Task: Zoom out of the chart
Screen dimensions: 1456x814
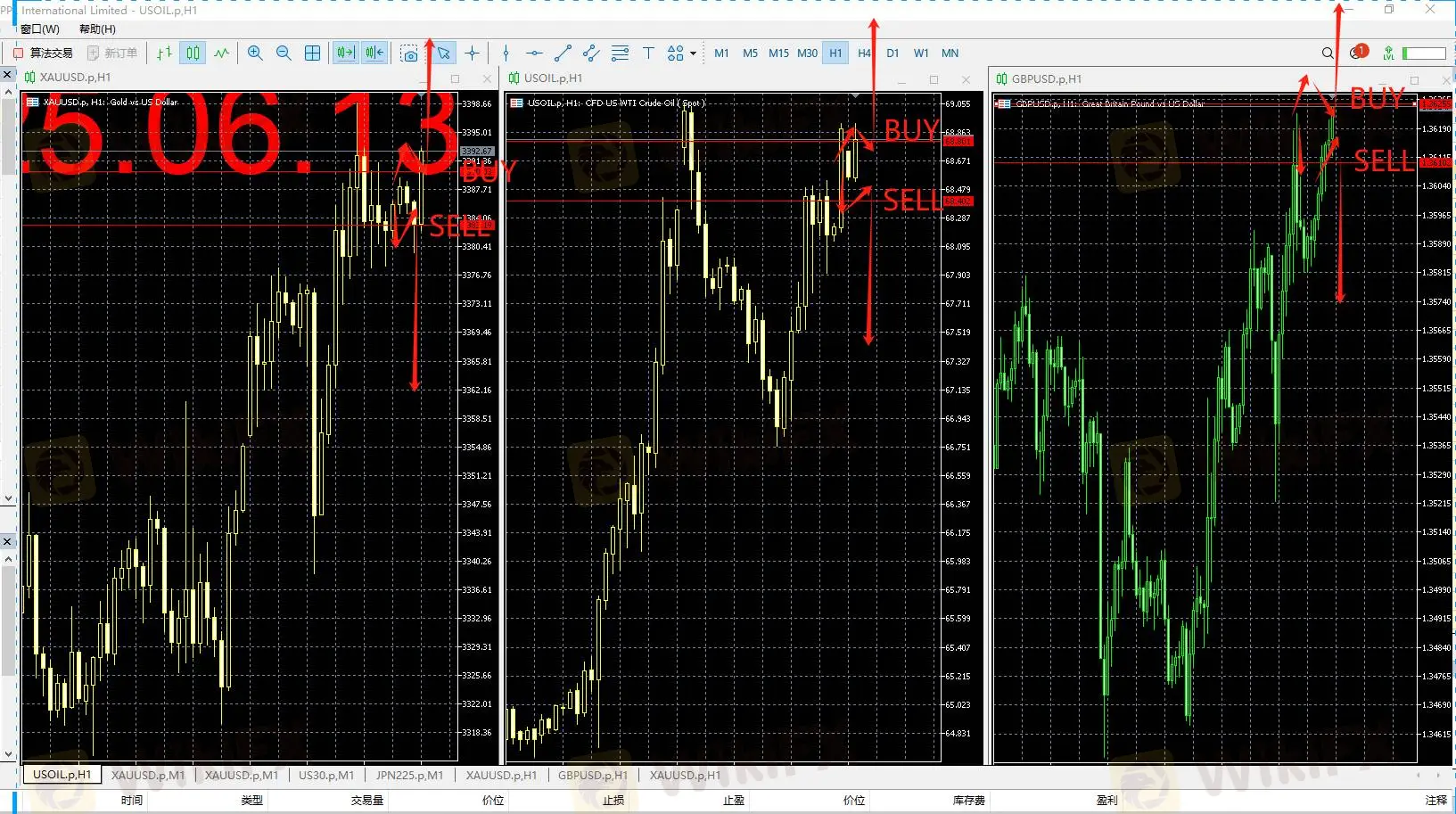Action: click(x=284, y=53)
